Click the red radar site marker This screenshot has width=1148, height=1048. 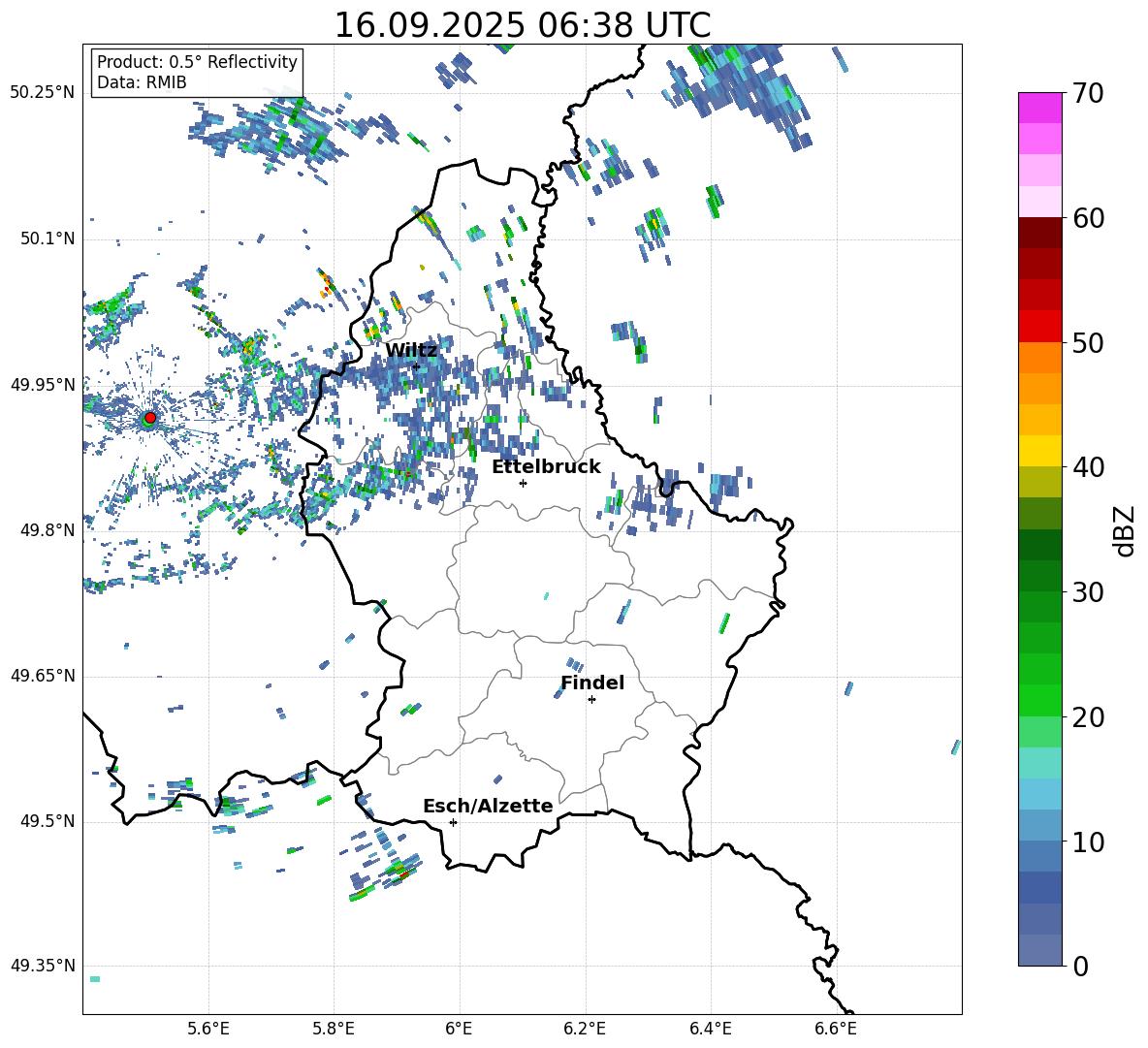pyautogui.click(x=149, y=418)
